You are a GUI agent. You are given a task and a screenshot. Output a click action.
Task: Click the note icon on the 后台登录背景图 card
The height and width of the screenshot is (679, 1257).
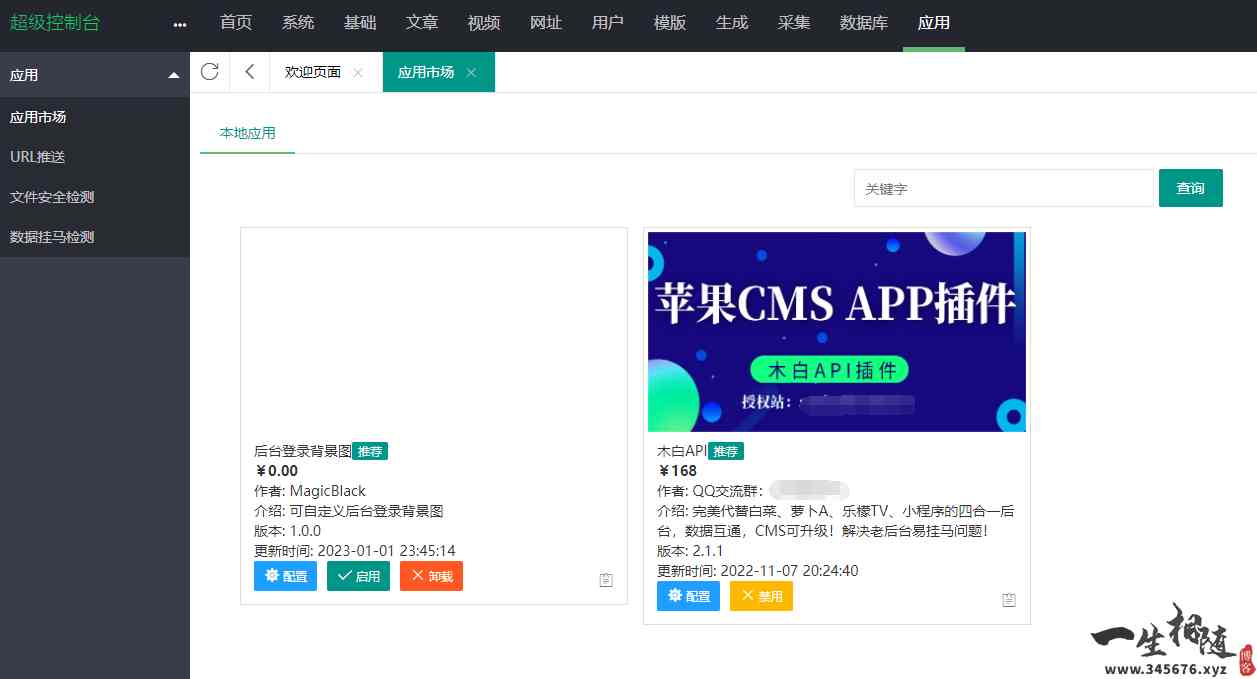pos(606,579)
